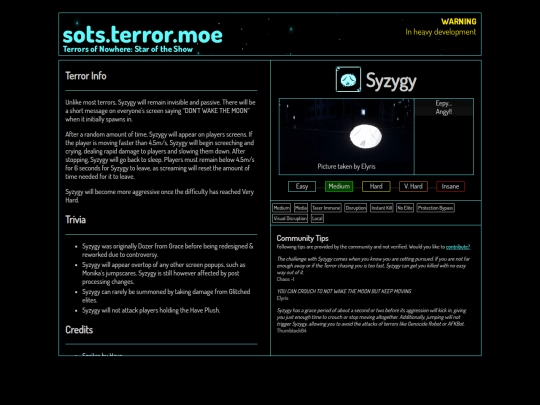
Task: Click the paragraph beginning 'Unlike most terrors'
Action: tap(160, 111)
